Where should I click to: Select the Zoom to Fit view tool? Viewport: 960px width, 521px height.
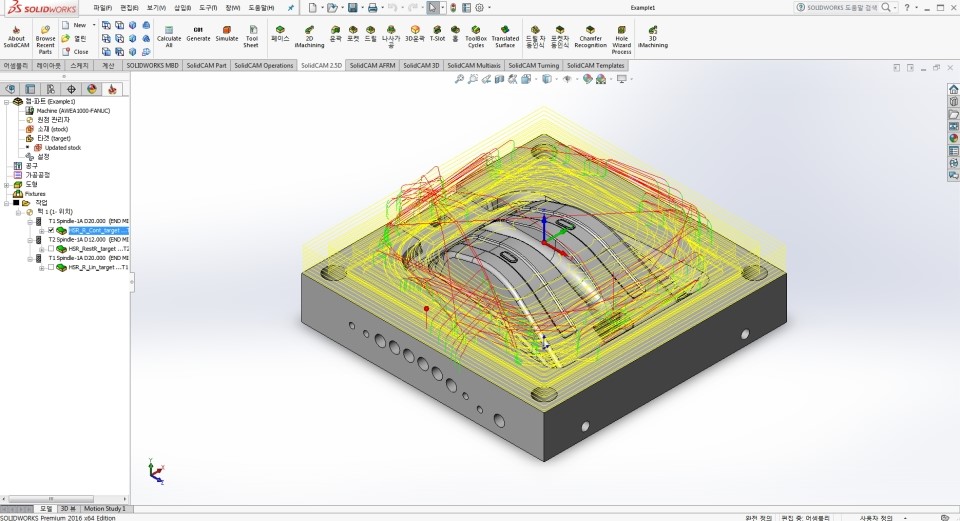point(459,79)
